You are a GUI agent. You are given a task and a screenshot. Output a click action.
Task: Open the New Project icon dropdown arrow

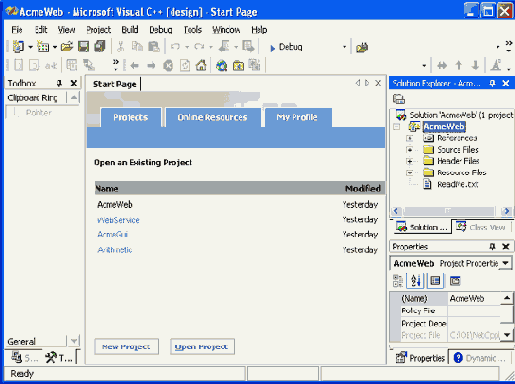30,47
